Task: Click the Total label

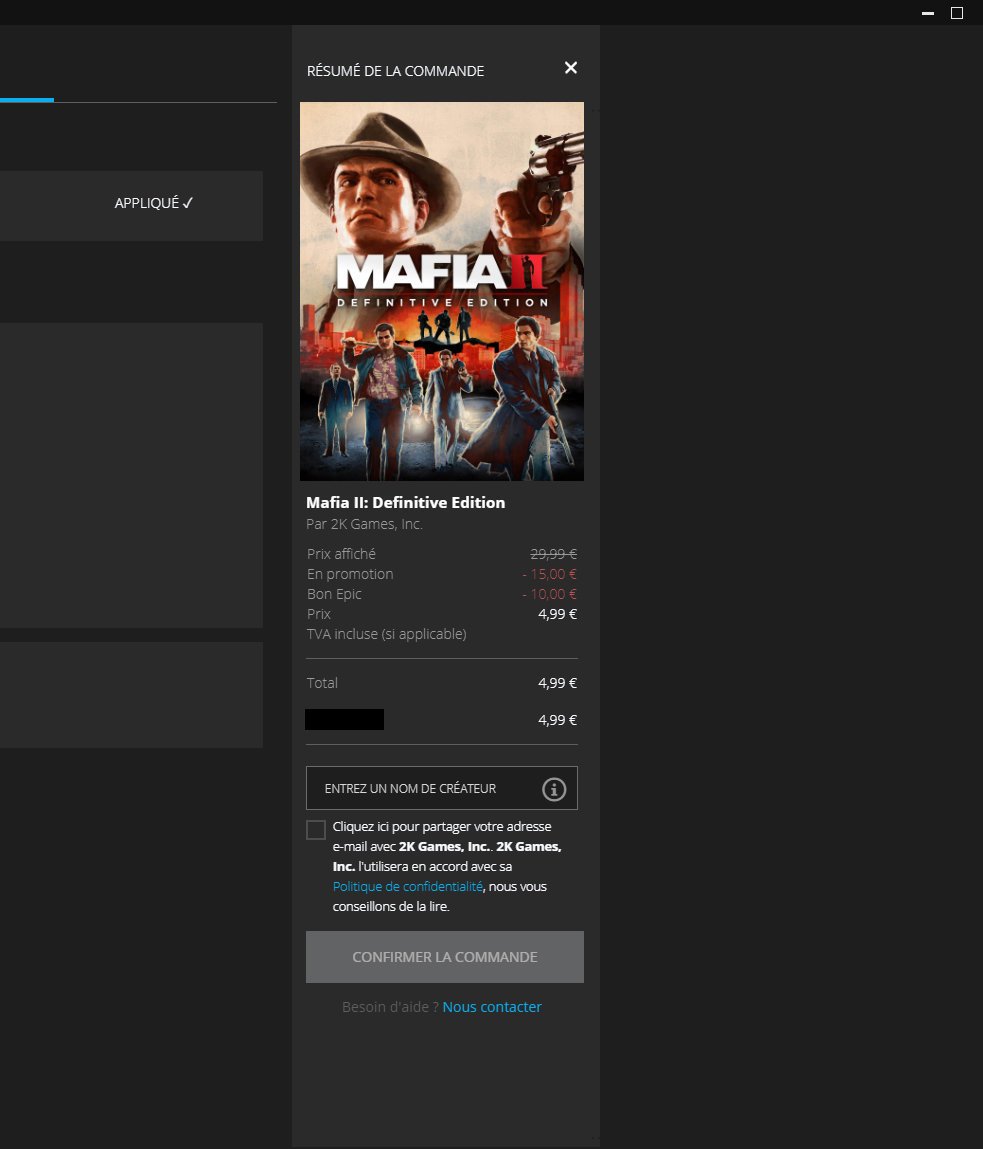Action: pyautogui.click(x=323, y=683)
